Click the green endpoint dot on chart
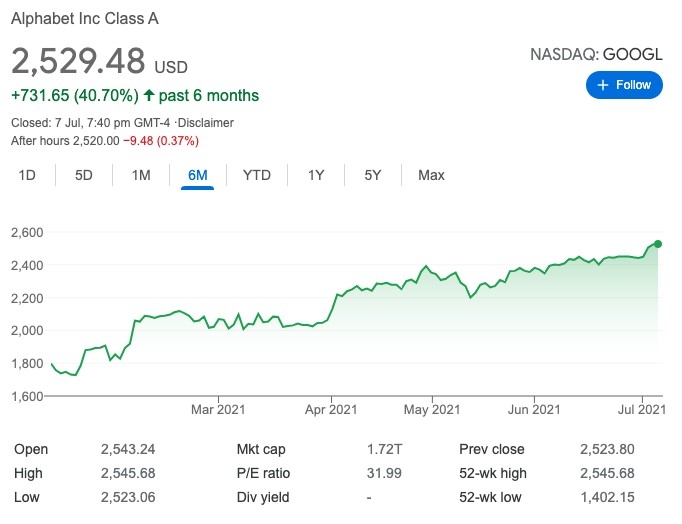This screenshot has height=524, width=682. (658, 244)
